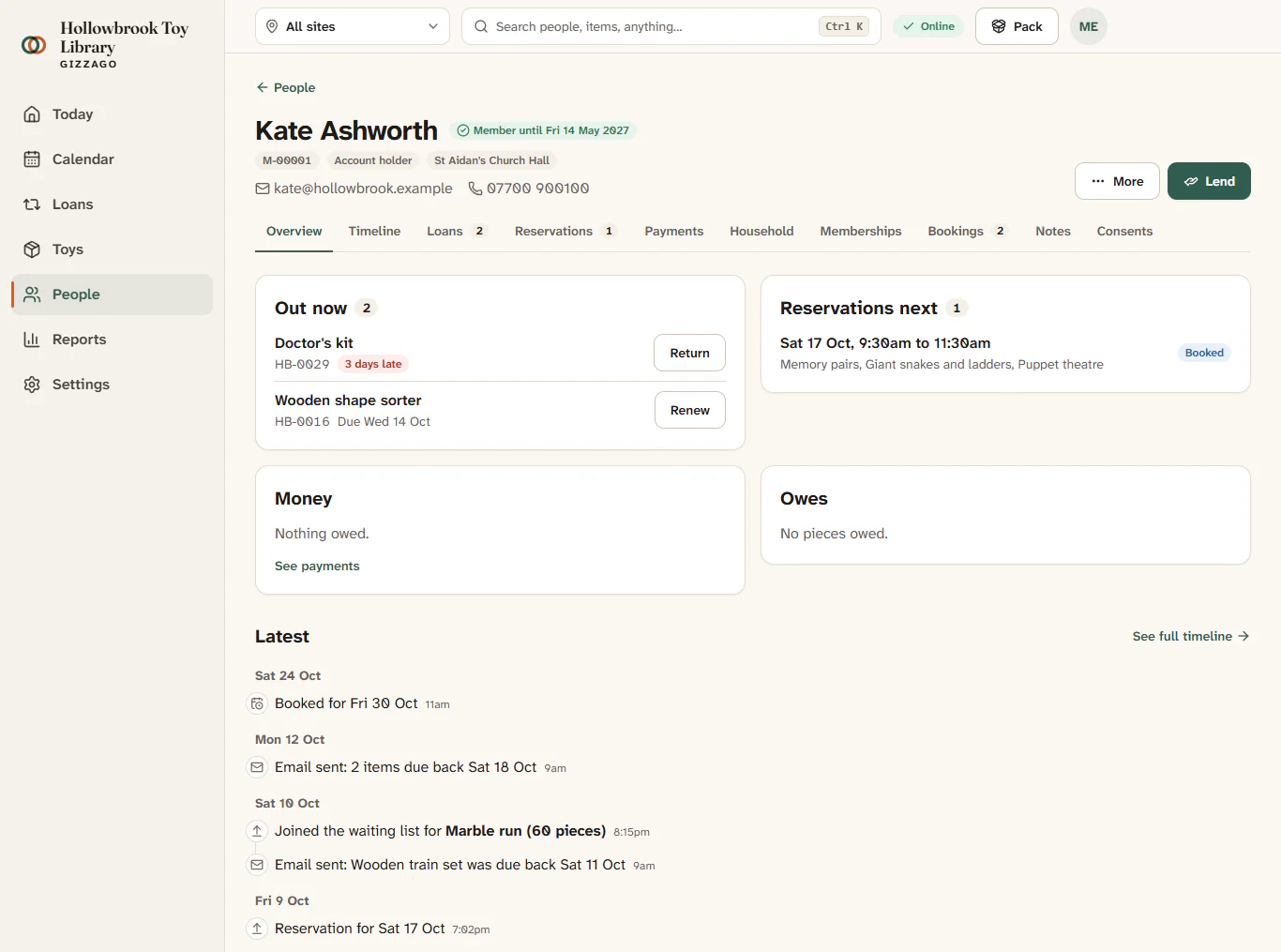
Task: Click the ME user avatar
Action: (x=1089, y=26)
